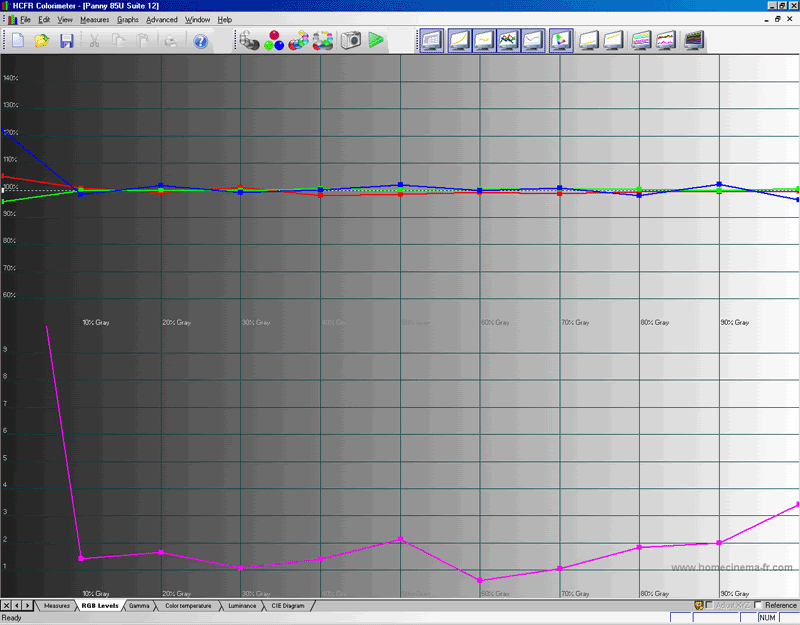Open the Measures menu
Image resolution: width=800 pixels, height=625 pixels.
tap(94, 20)
